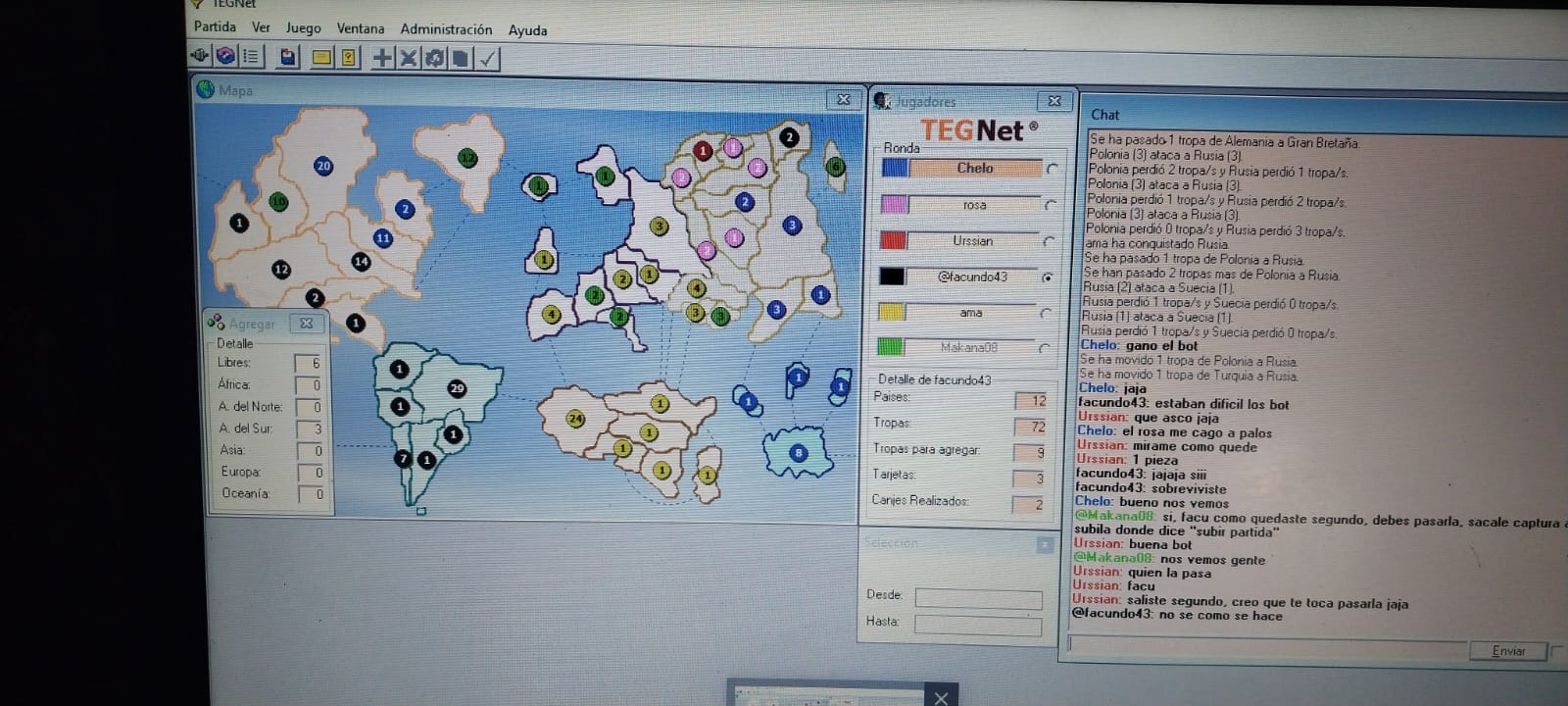Screen dimensions: 1568x706
Task: Open the Administración menu
Action: click(446, 29)
